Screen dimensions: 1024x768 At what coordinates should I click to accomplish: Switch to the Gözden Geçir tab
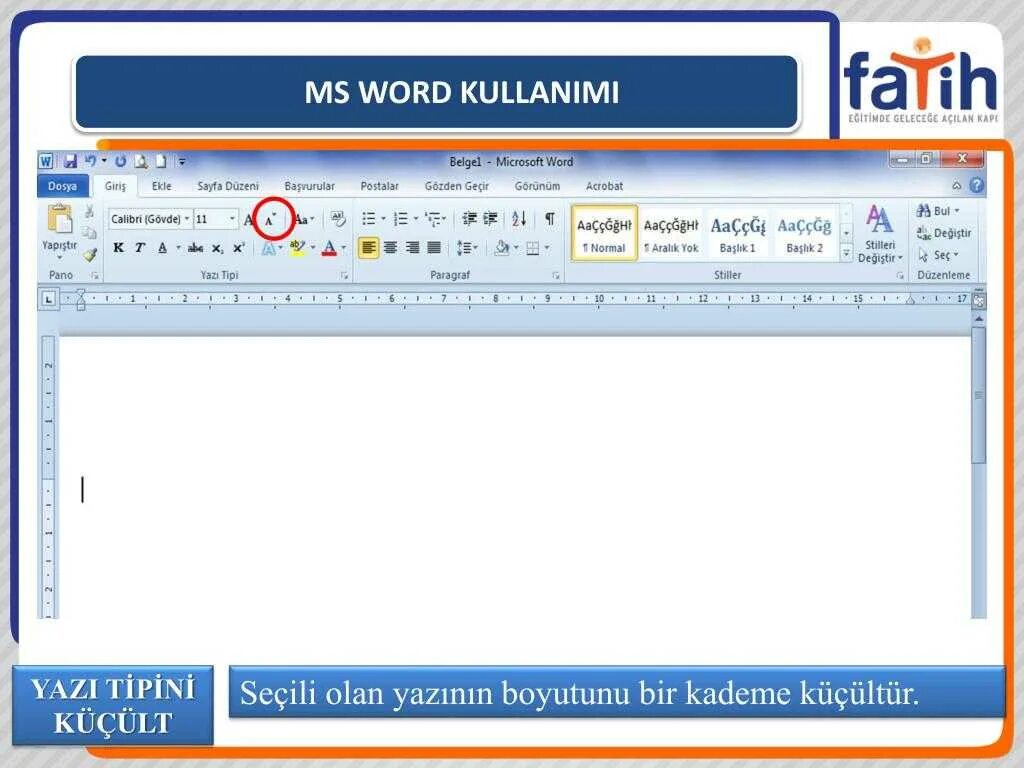(456, 186)
